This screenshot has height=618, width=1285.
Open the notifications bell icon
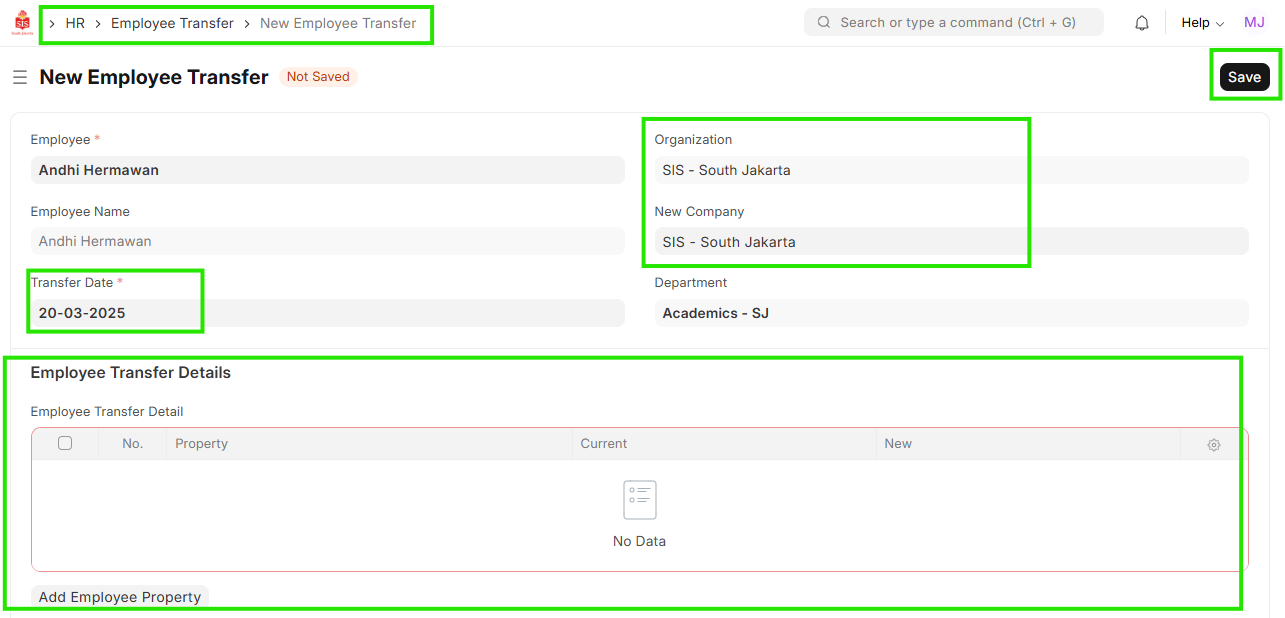1142,23
